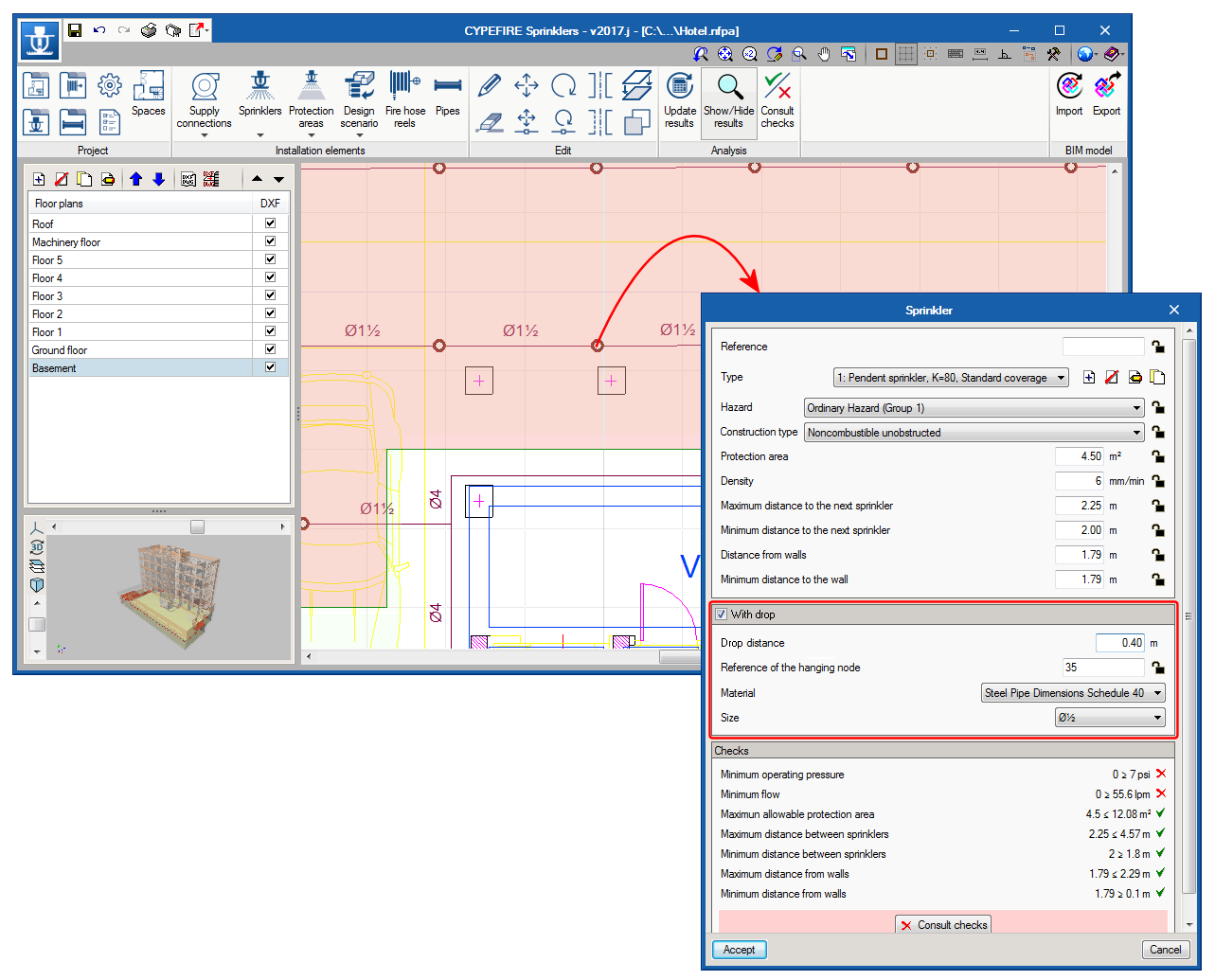Click the Drop distance input field
This screenshot has height=980, width=1215.
pos(1119,643)
